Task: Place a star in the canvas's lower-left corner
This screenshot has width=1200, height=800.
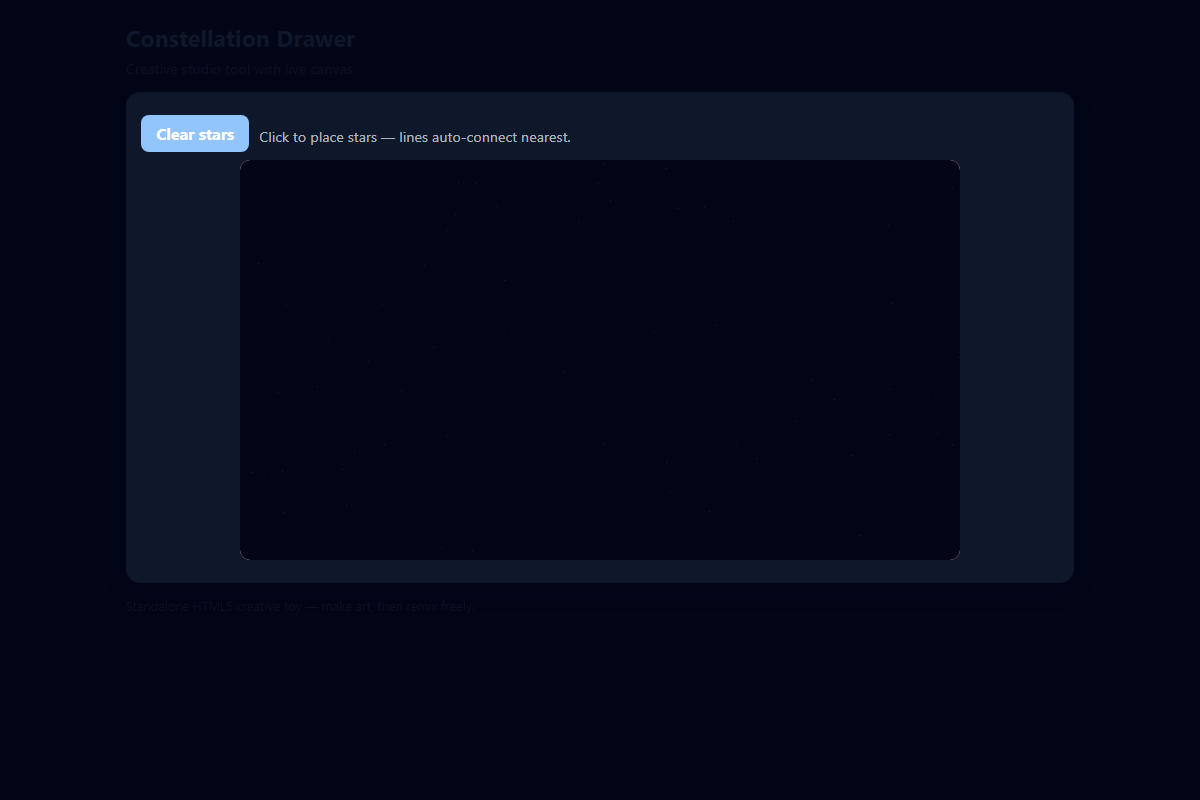Action: click(x=256, y=544)
